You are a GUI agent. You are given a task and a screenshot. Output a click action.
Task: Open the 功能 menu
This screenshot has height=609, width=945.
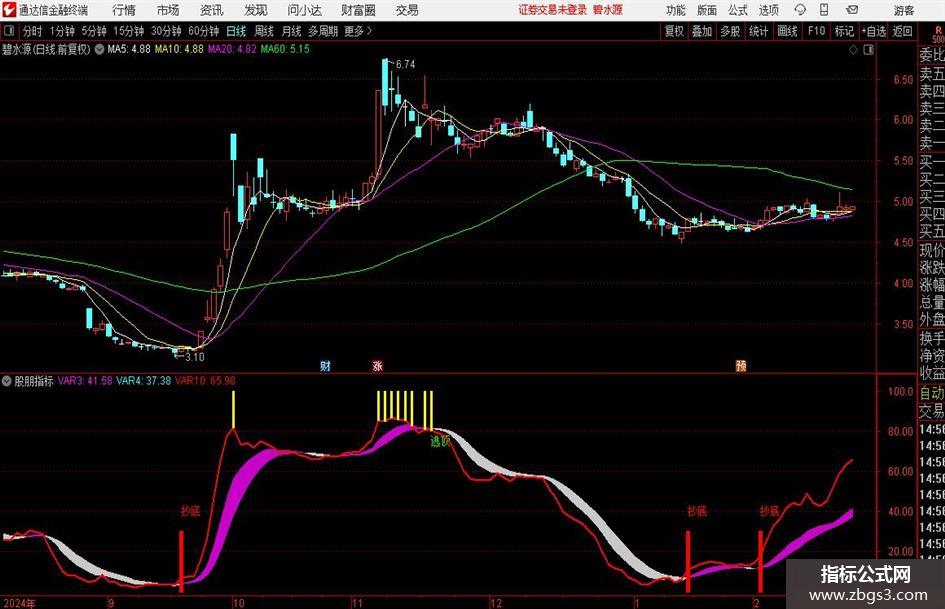tap(676, 10)
